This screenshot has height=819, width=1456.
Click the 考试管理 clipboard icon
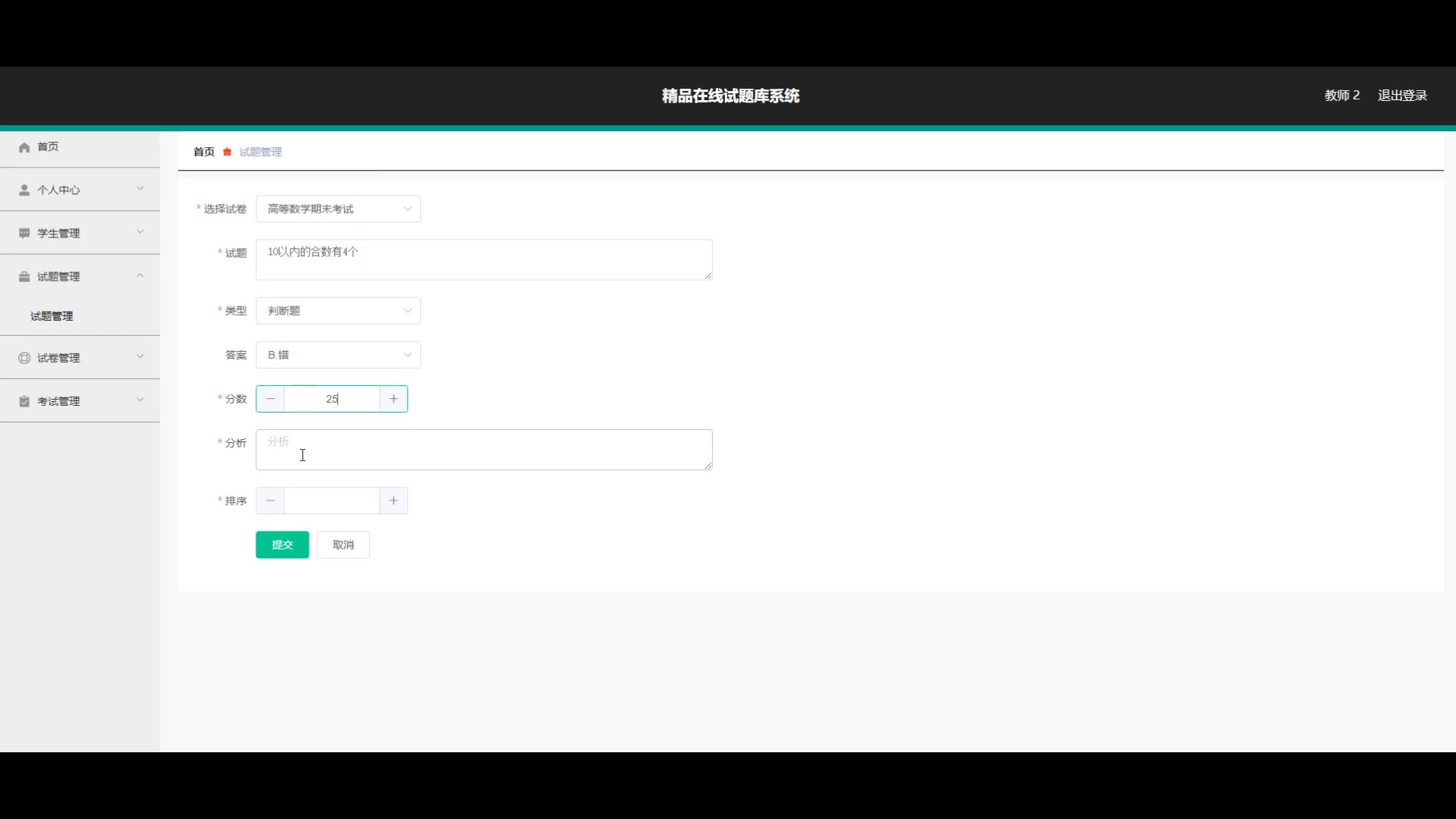pos(24,401)
